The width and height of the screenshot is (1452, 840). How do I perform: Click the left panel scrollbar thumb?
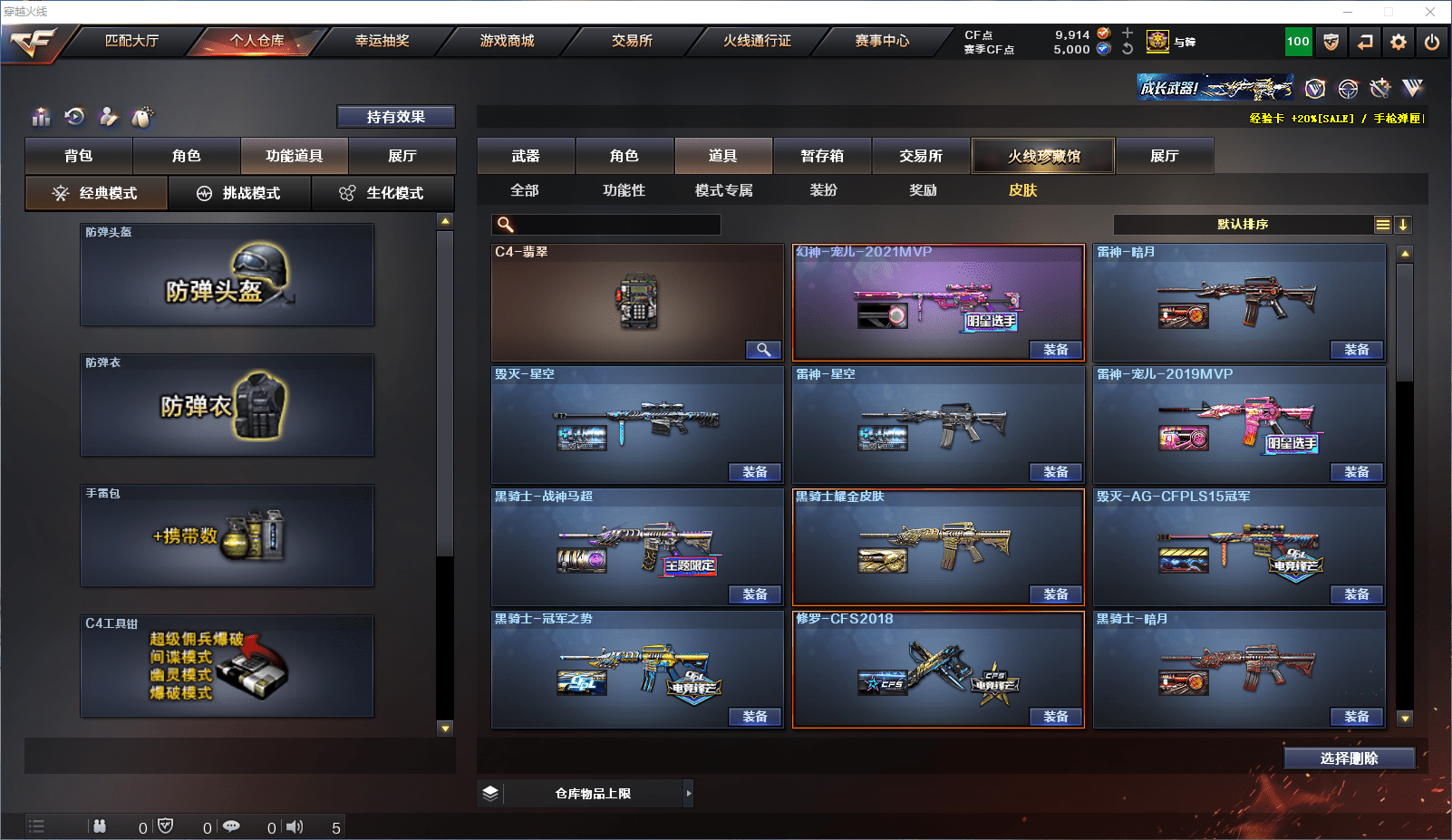pos(445,393)
